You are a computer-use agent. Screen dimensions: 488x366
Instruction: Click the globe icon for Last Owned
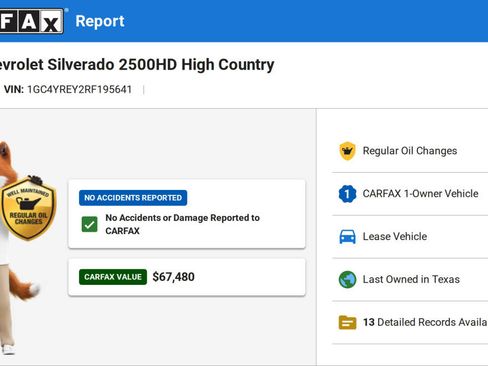(x=347, y=279)
